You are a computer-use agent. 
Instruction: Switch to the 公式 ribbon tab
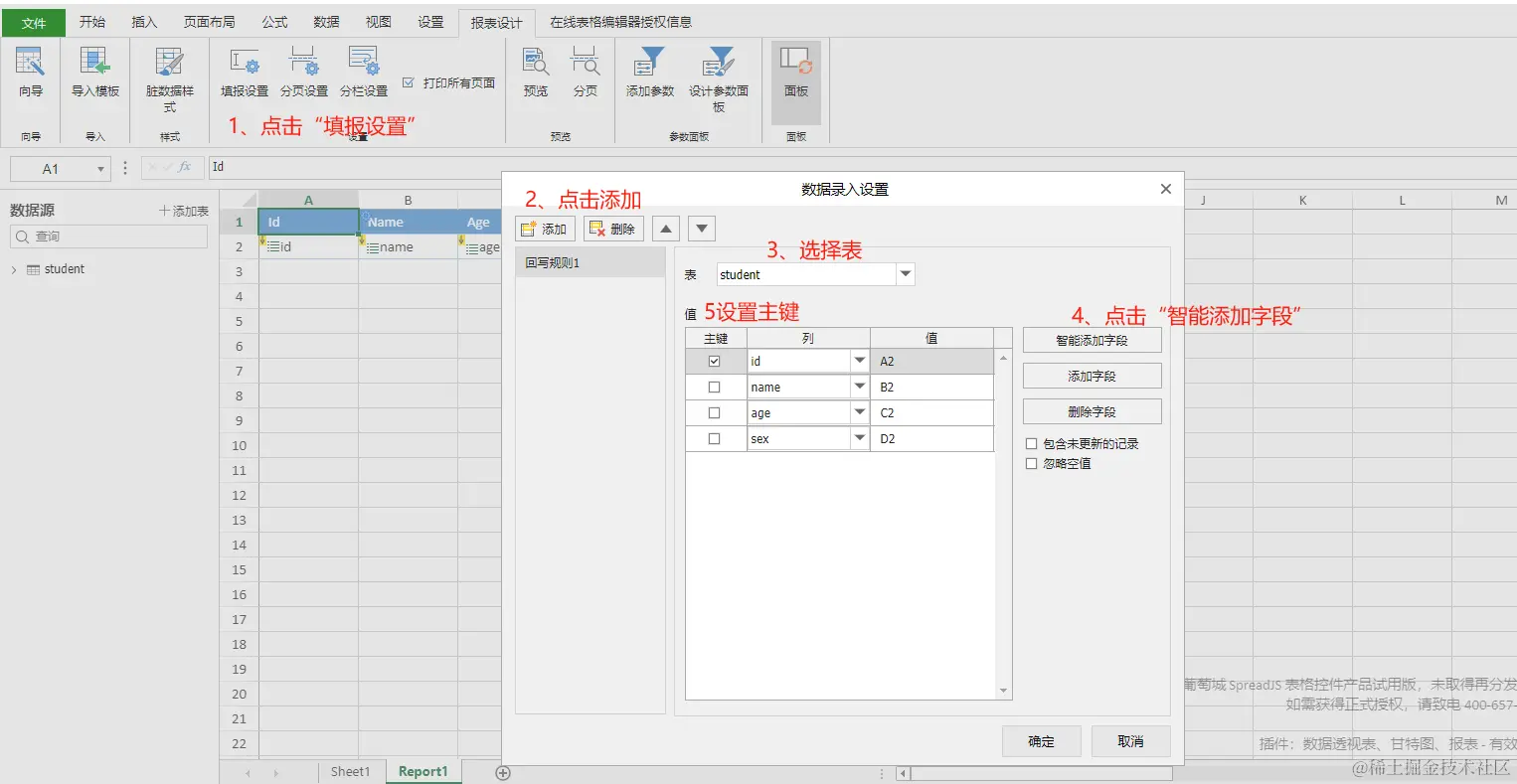coord(275,22)
